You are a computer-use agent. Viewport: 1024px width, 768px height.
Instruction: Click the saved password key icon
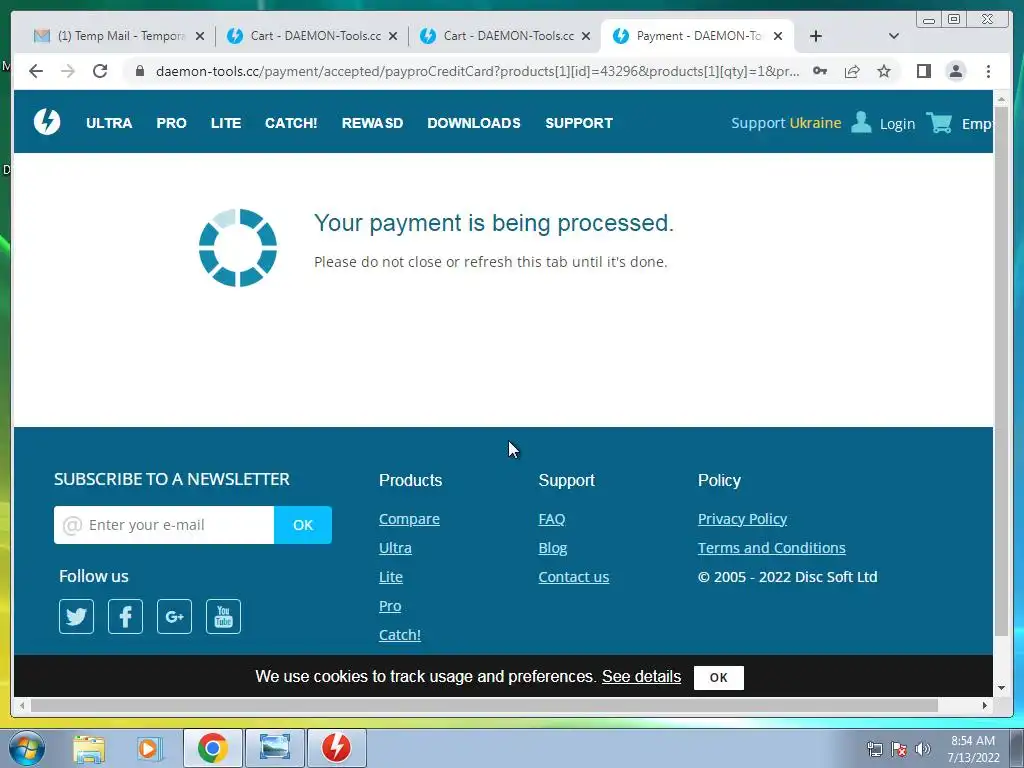pos(820,71)
